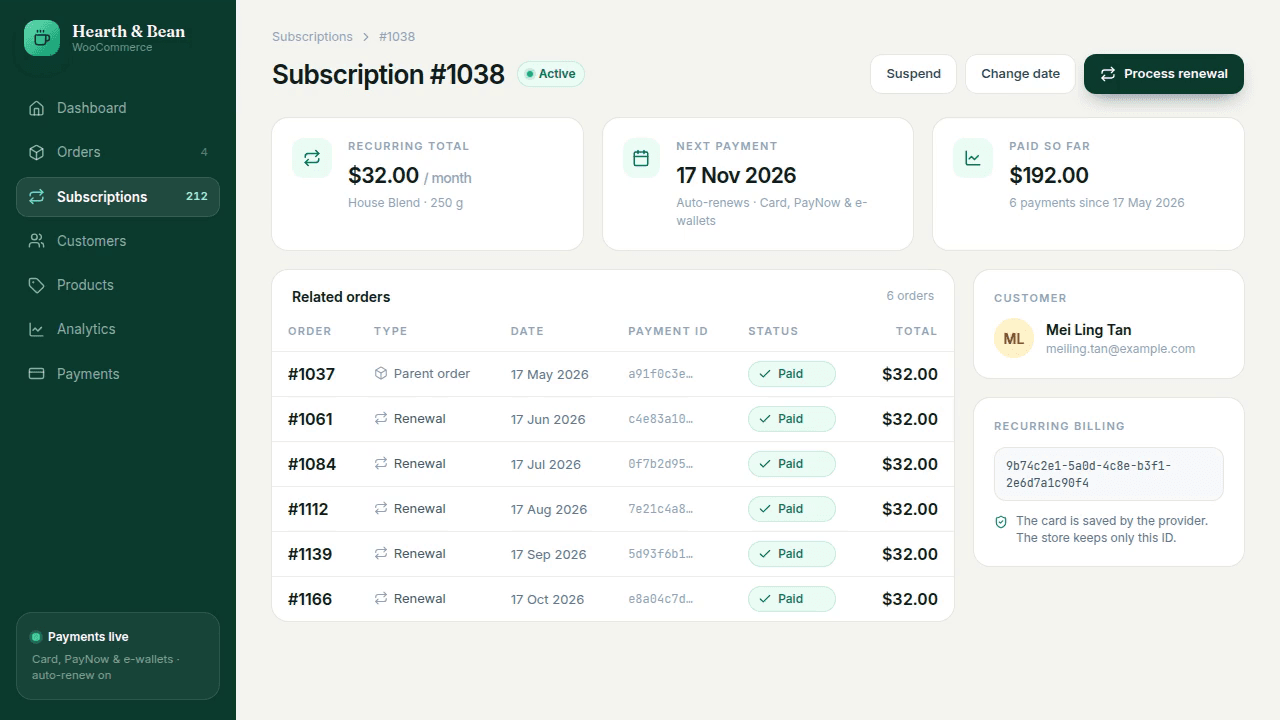Image resolution: width=1280 pixels, height=720 pixels.
Task: Click the Customers people icon
Action: (x=37, y=241)
